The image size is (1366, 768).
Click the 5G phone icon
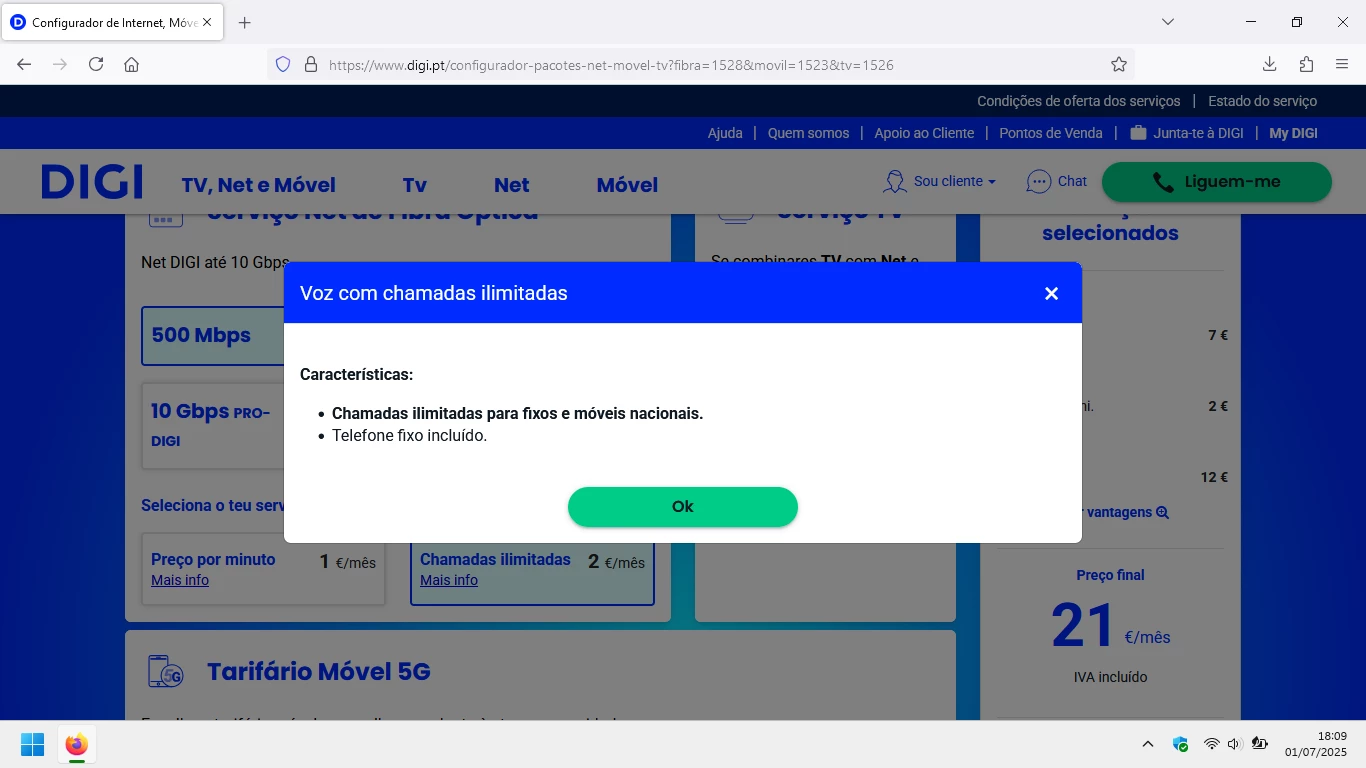pyautogui.click(x=165, y=671)
